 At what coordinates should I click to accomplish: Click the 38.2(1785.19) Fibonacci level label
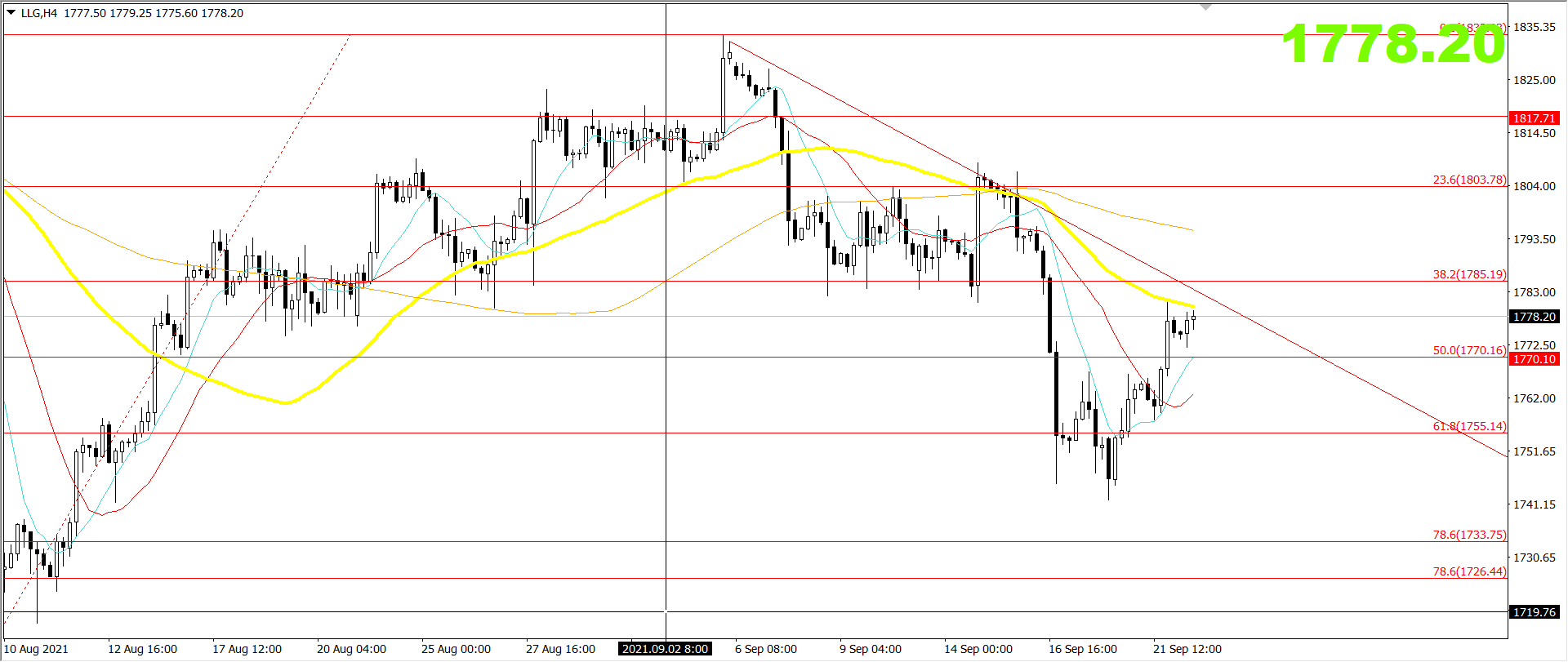pos(1469,274)
